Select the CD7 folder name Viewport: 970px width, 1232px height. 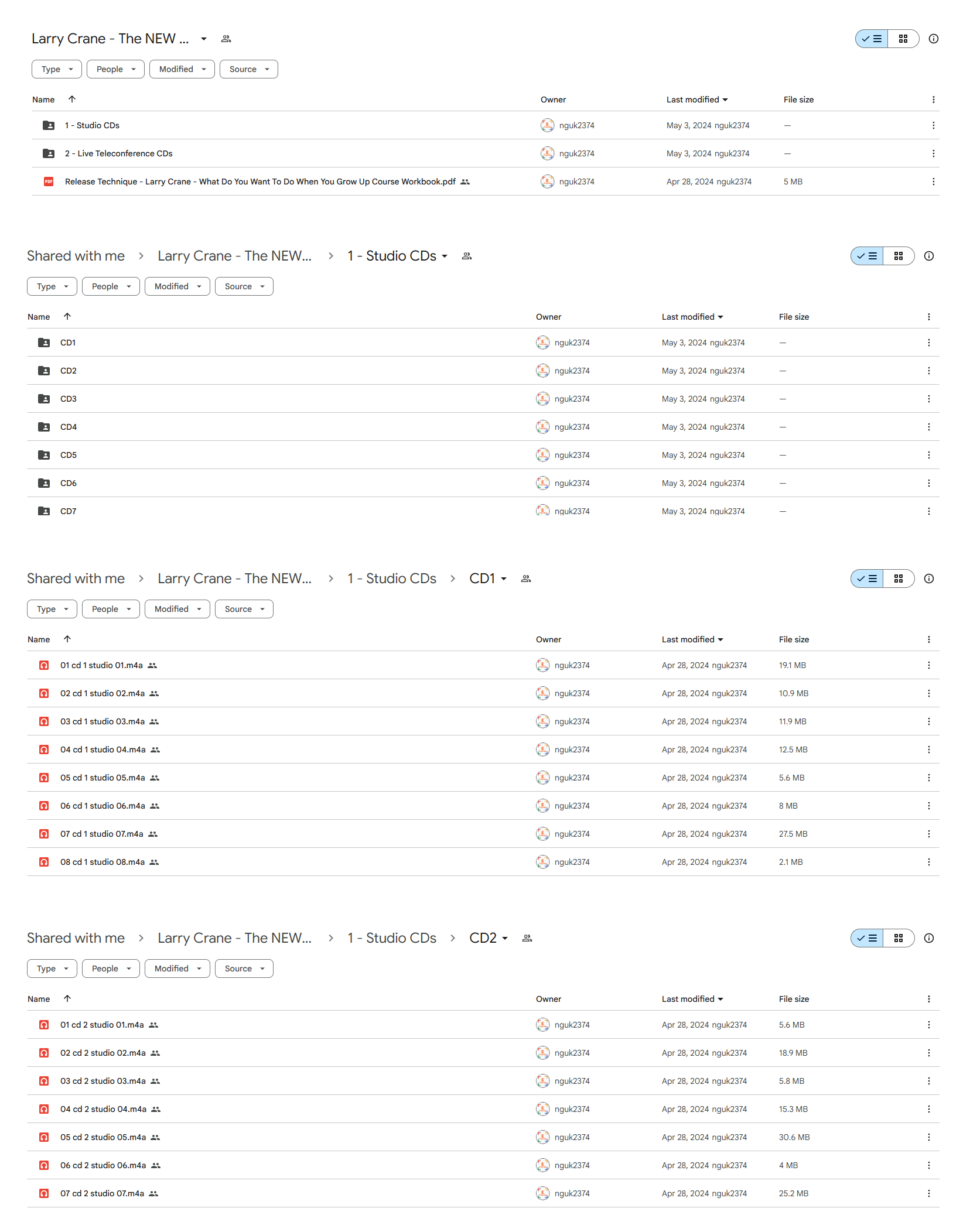pos(68,511)
